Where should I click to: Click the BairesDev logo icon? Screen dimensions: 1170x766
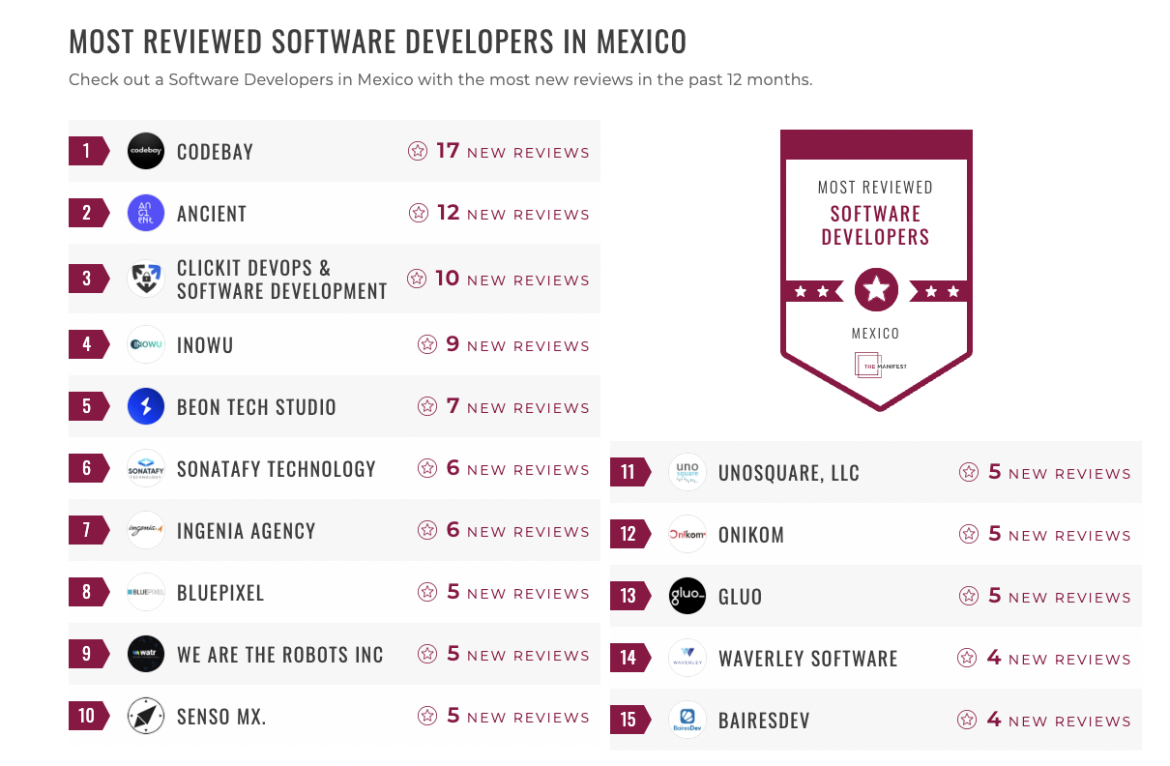pos(687,720)
